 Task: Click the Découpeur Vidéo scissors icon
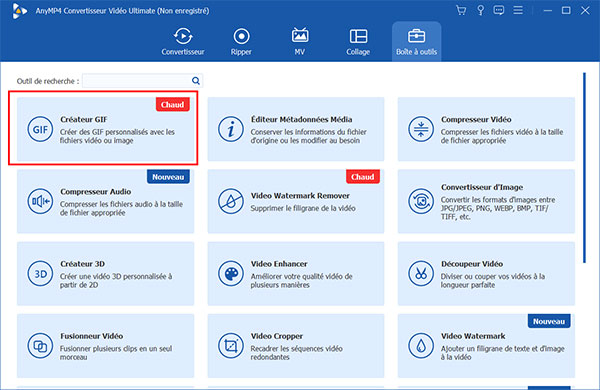pyautogui.click(x=421, y=274)
